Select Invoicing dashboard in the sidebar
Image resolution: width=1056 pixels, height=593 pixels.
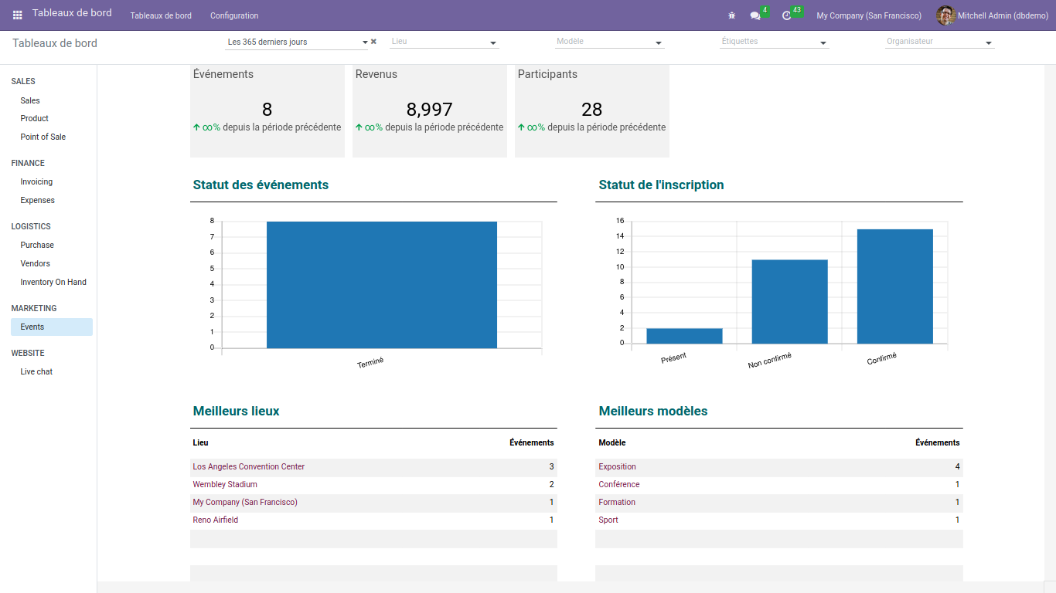point(37,182)
